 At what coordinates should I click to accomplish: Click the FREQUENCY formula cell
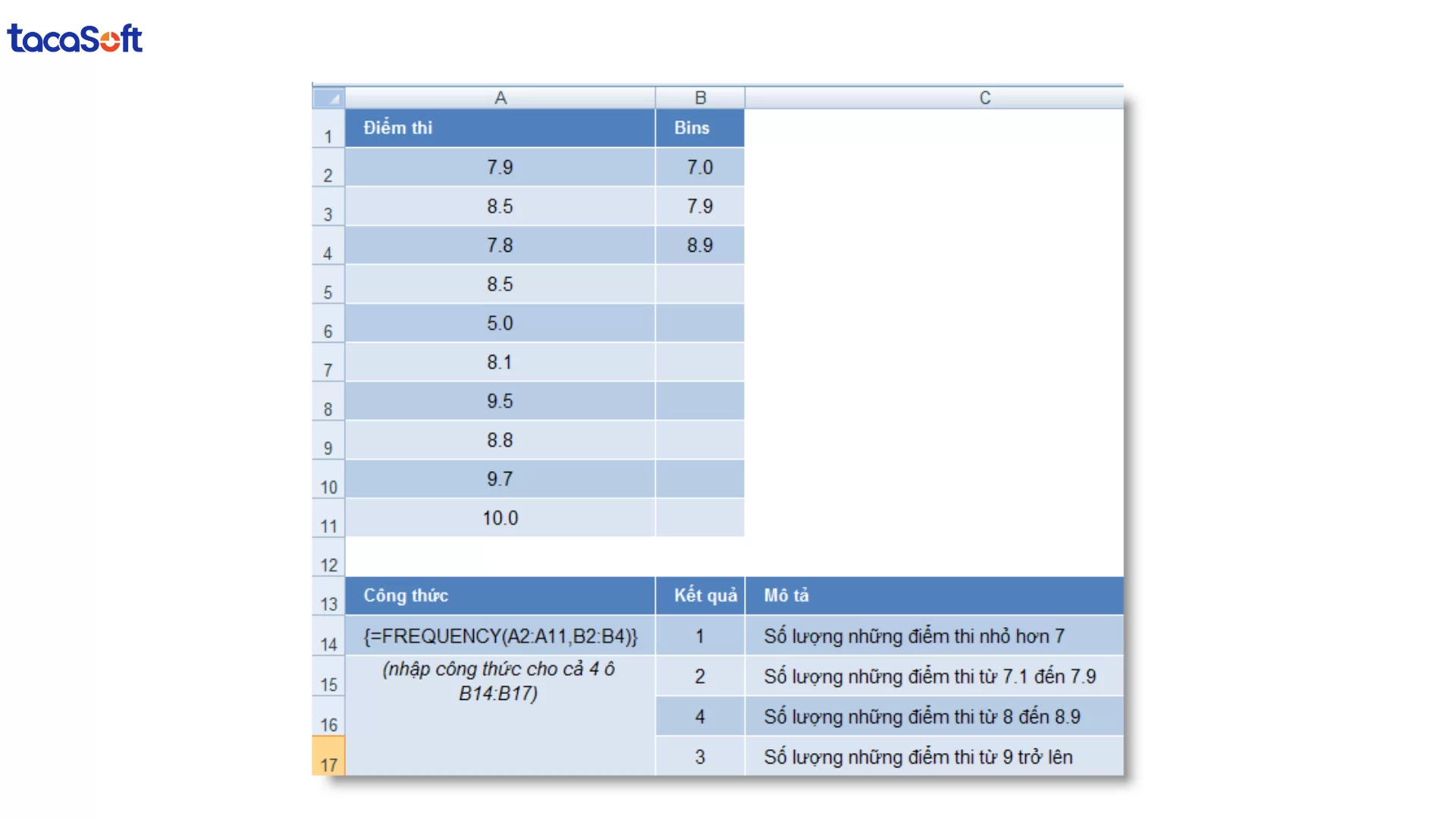pos(500,637)
